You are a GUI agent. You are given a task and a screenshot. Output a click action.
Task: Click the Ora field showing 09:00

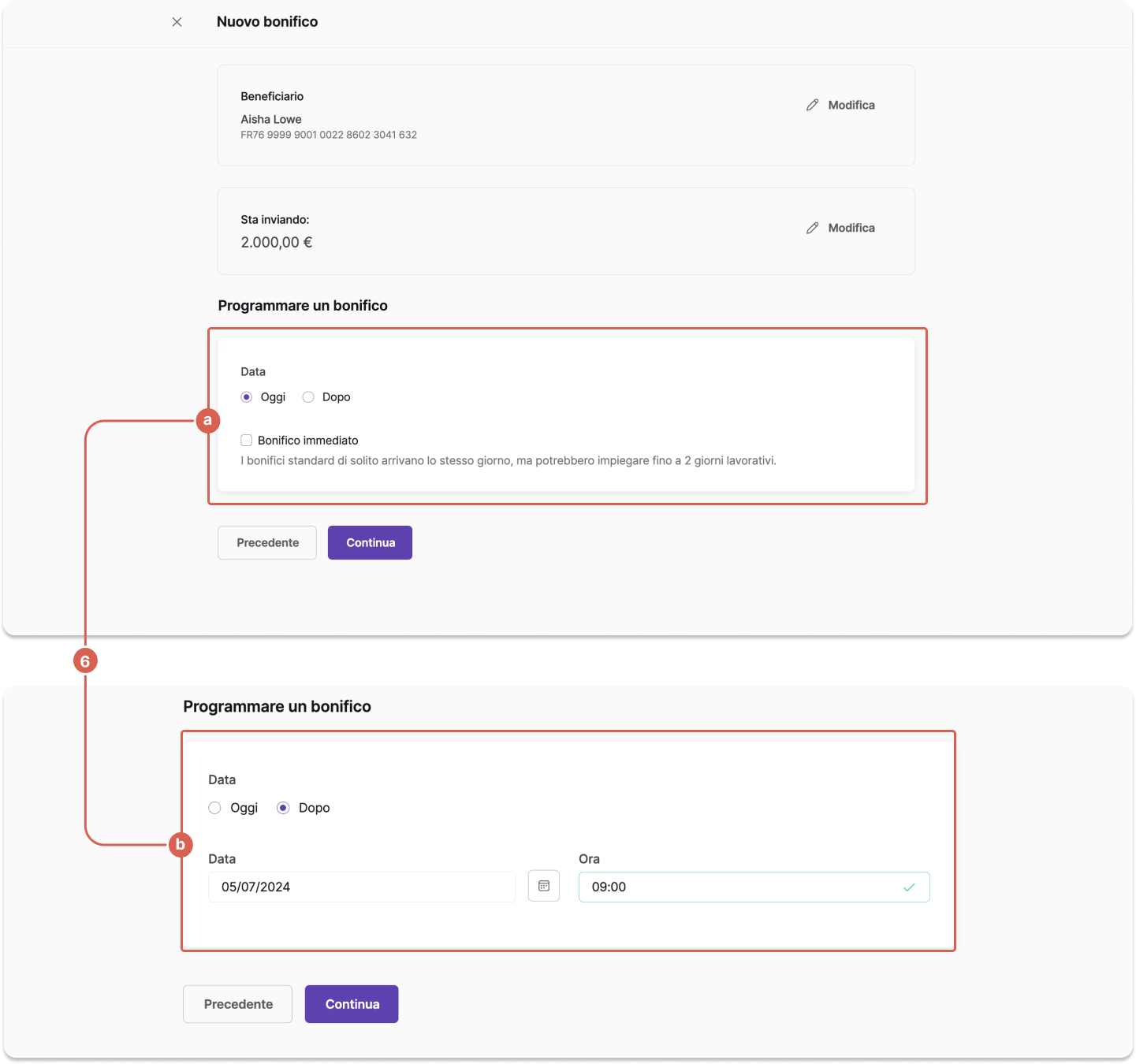click(x=754, y=887)
